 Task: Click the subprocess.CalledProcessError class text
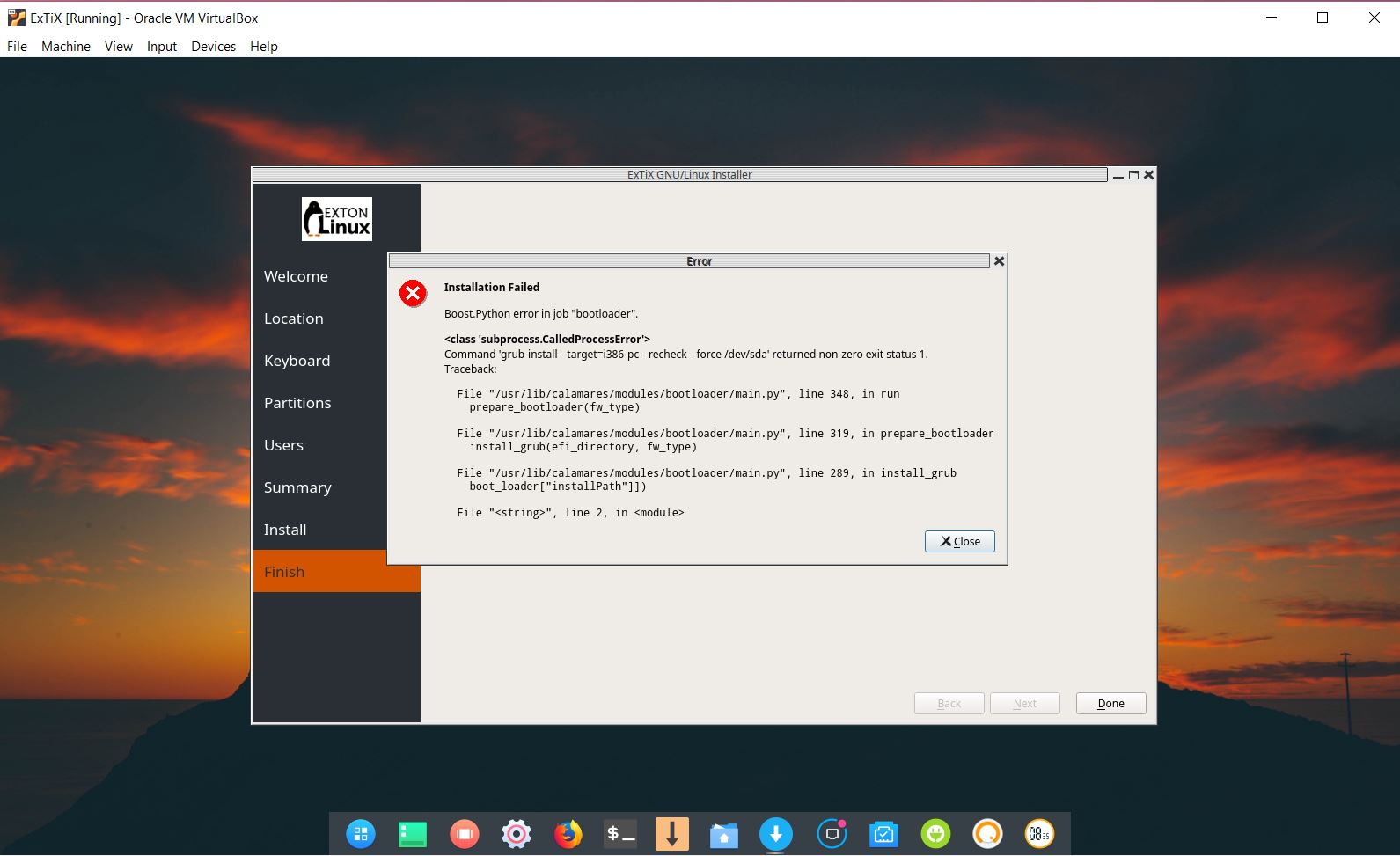[547, 339]
